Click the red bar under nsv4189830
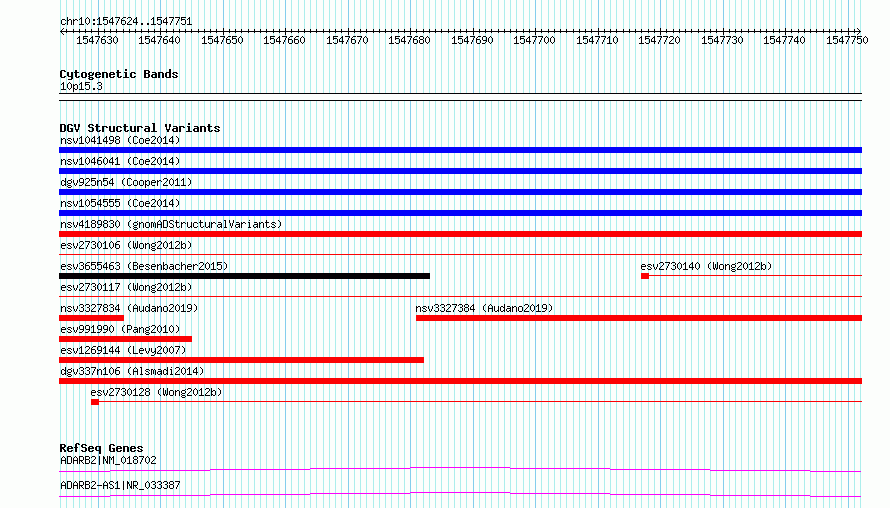The height and width of the screenshot is (508, 890). pos(460,234)
